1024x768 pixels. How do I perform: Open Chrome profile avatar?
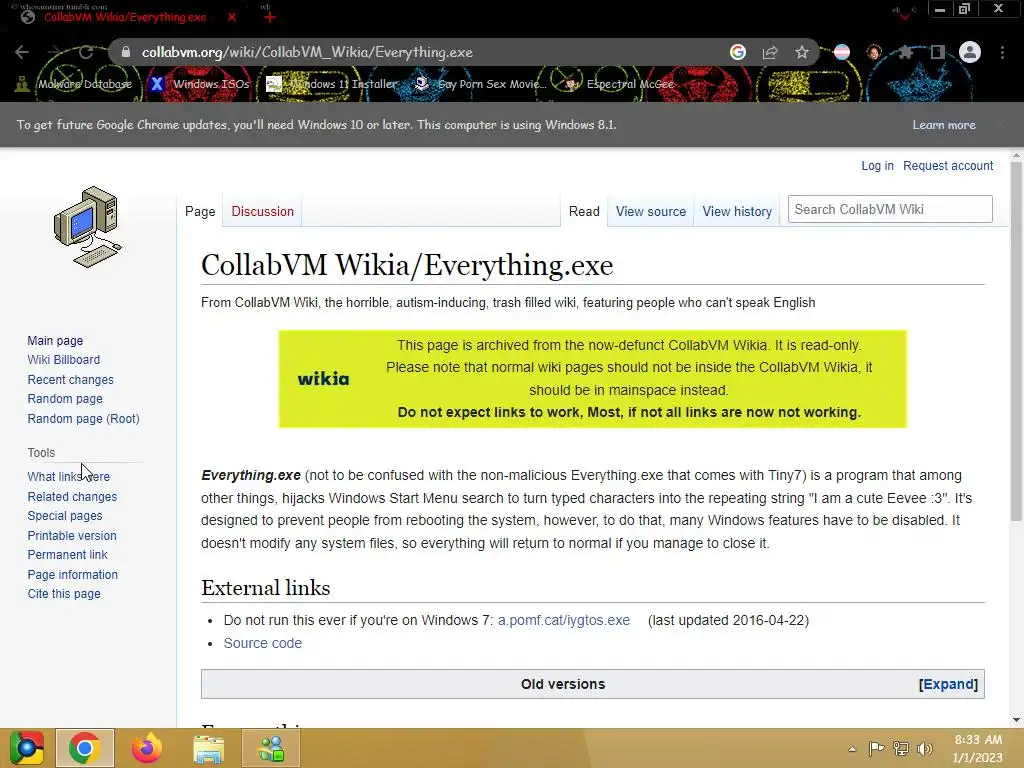[970, 52]
